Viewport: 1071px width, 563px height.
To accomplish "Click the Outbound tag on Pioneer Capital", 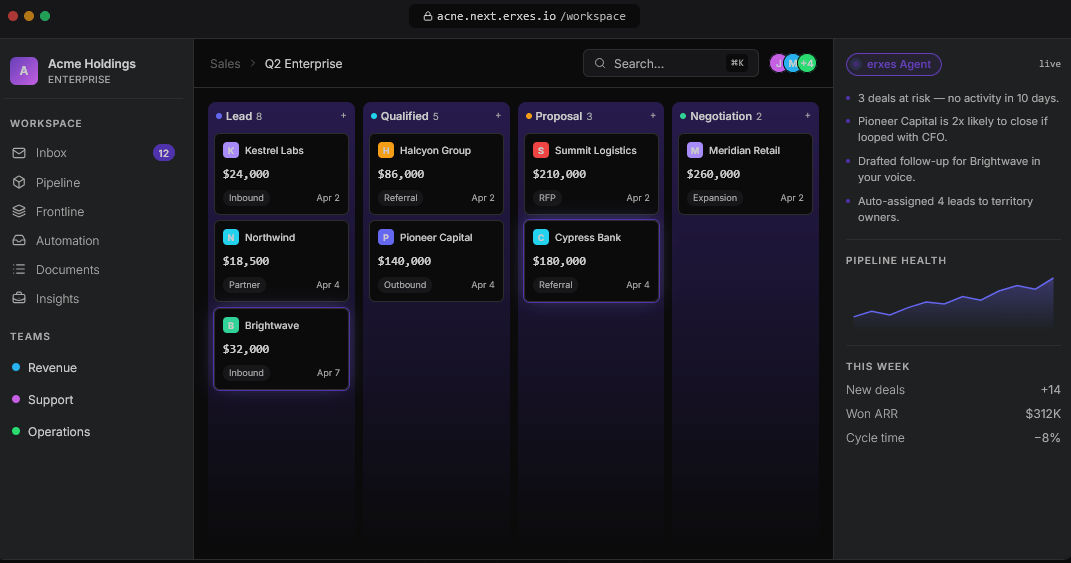I will tap(405, 285).
